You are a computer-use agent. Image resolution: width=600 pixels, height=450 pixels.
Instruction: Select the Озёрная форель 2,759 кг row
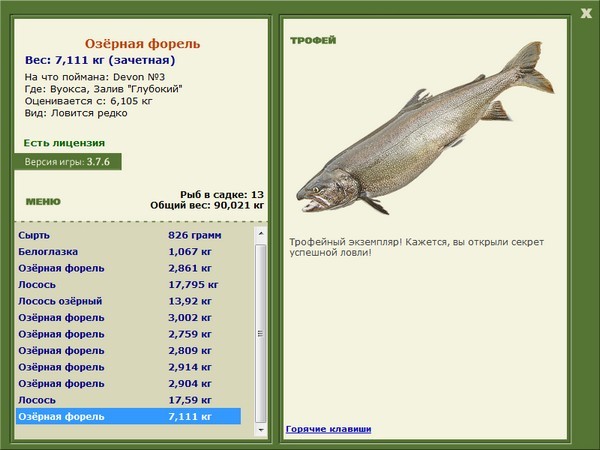(x=128, y=334)
